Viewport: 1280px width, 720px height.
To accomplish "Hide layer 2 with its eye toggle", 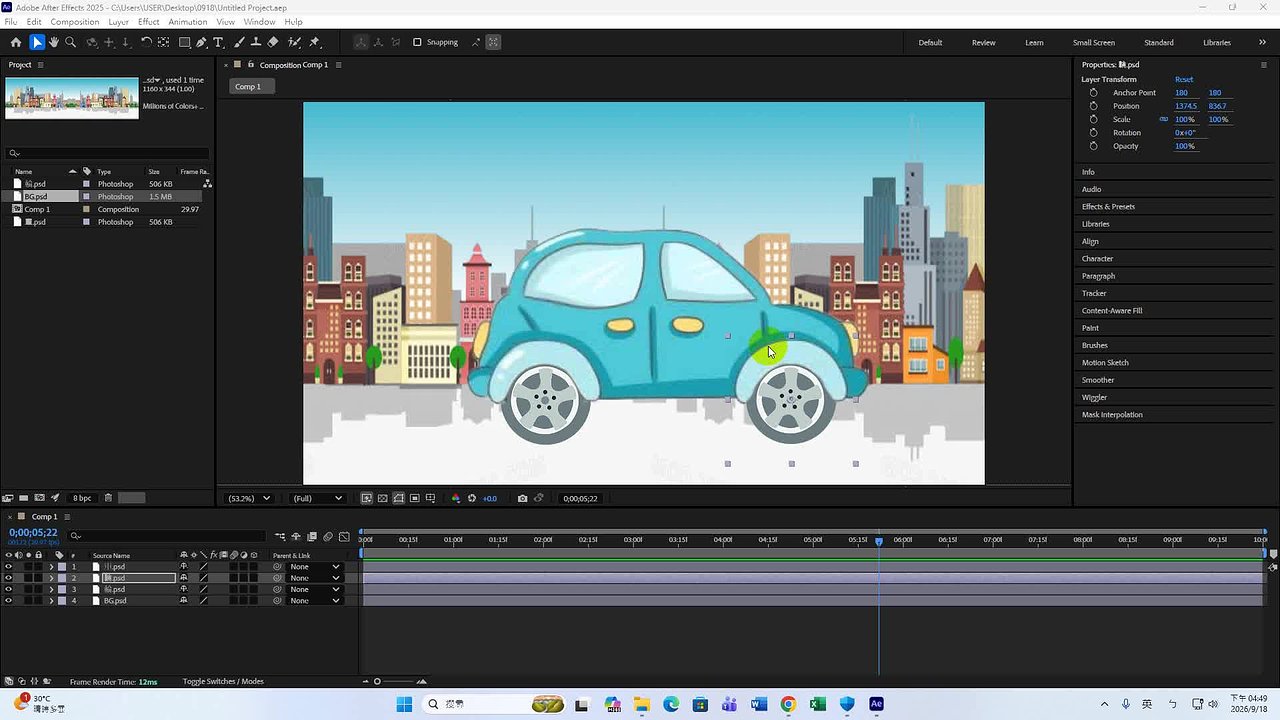I will pos(9,578).
